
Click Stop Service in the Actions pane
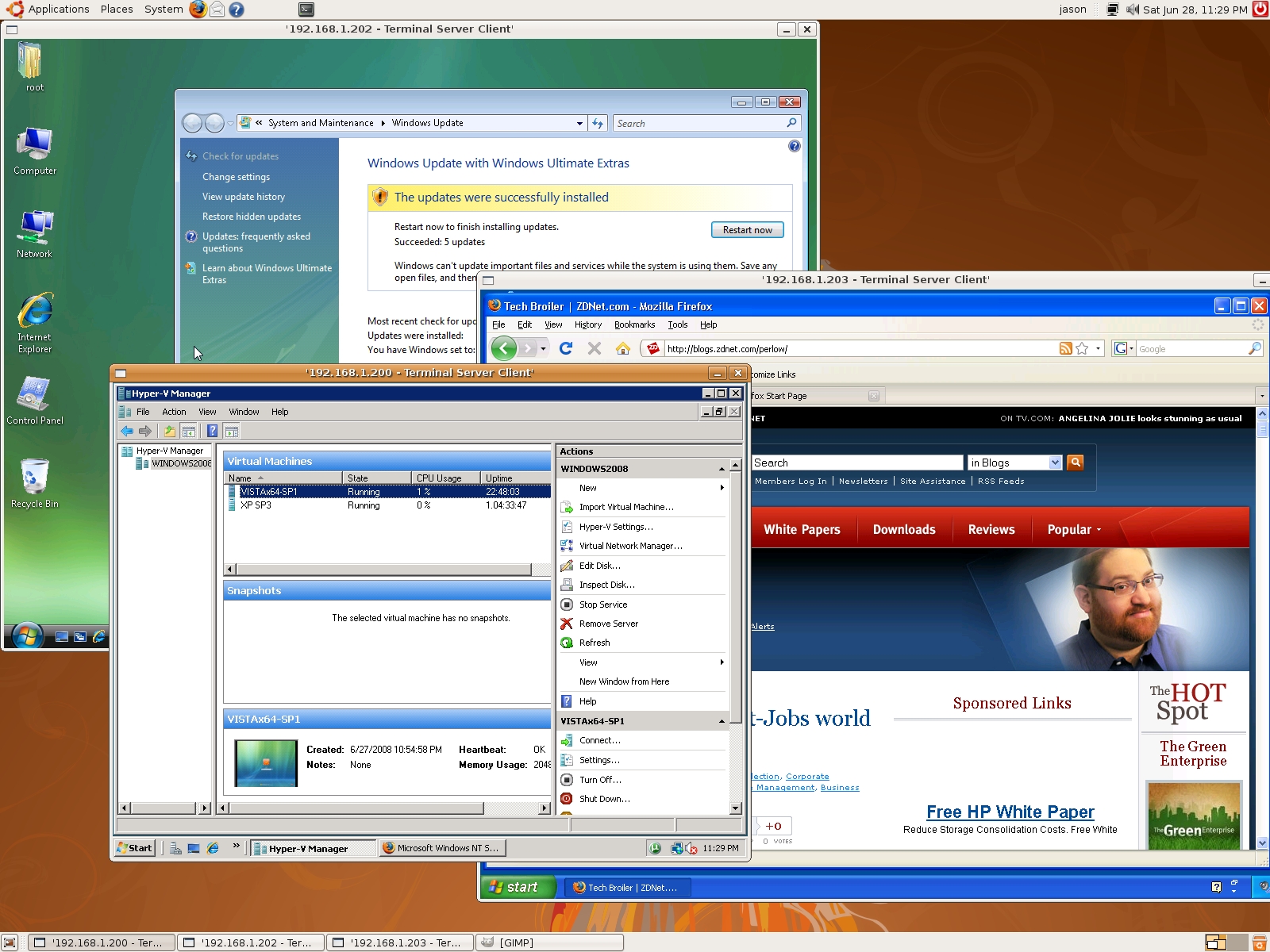pos(603,605)
